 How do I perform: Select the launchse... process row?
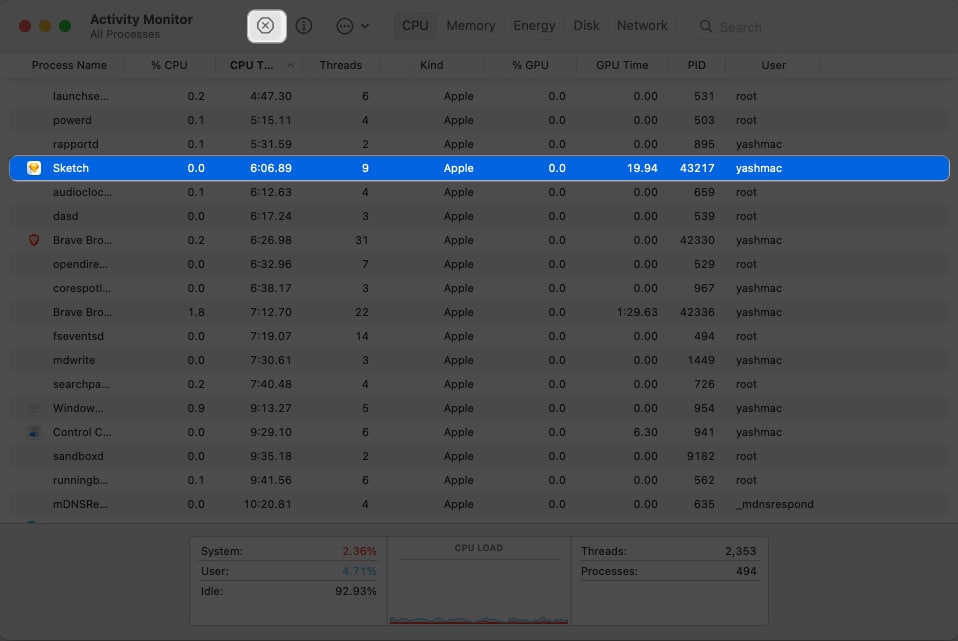tap(479, 97)
